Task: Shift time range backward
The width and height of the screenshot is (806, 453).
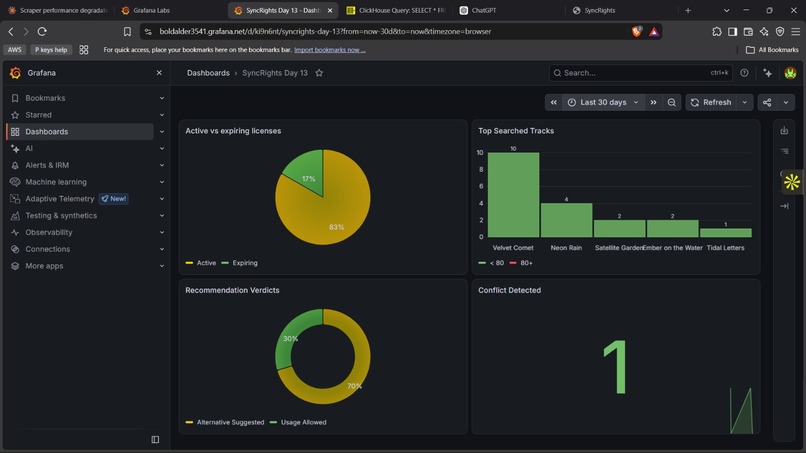Action: pyautogui.click(x=554, y=102)
